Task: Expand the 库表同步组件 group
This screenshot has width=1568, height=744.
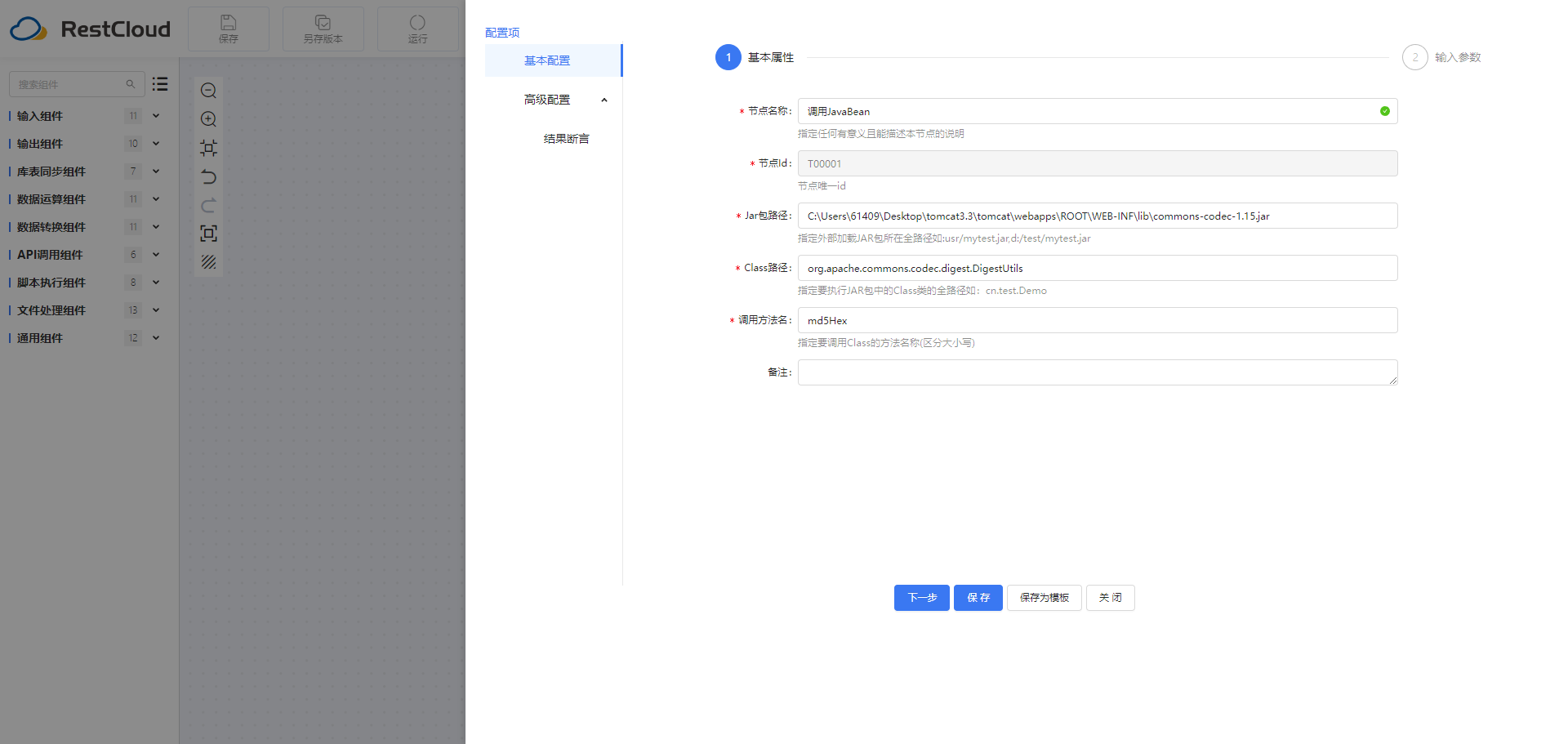Action: coord(156,172)
